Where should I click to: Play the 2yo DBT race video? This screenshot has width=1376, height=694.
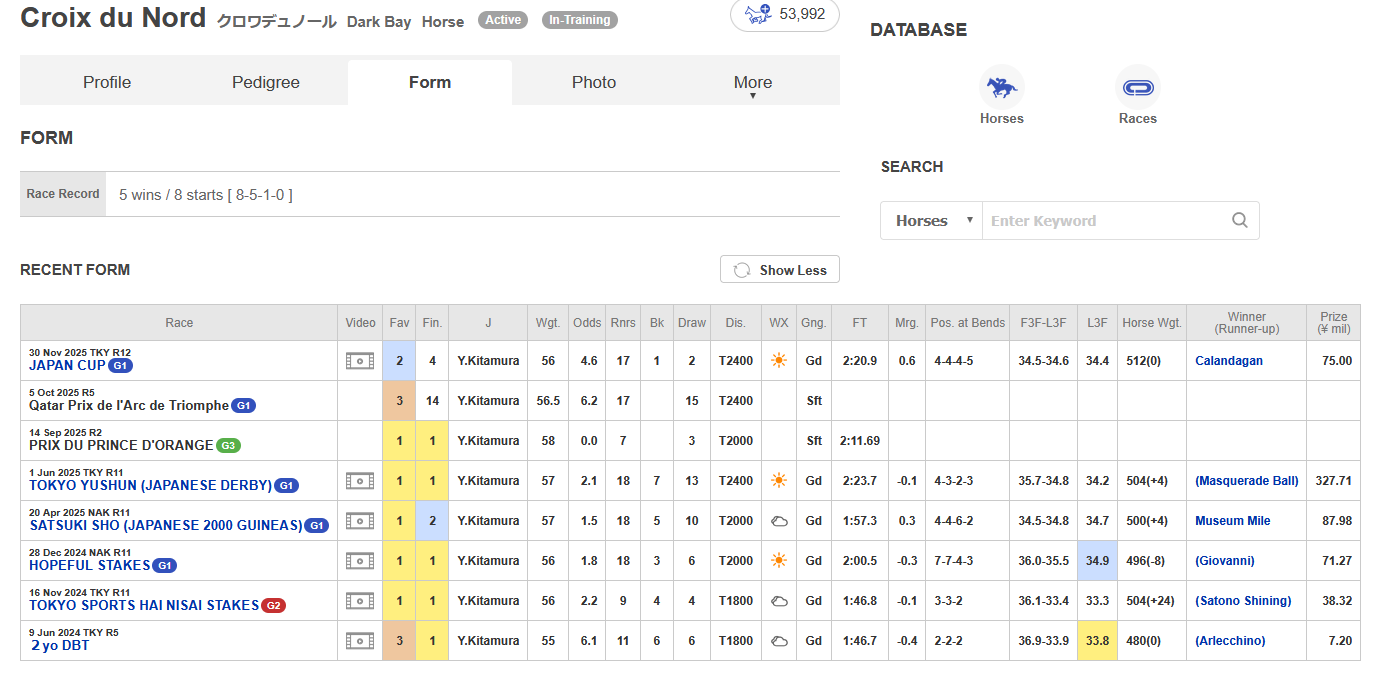click(x=360, y=641)
